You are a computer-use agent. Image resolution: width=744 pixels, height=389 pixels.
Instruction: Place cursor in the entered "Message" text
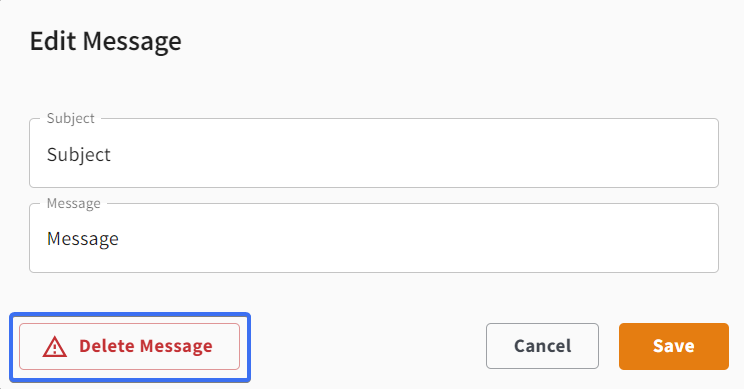(83, 239)
